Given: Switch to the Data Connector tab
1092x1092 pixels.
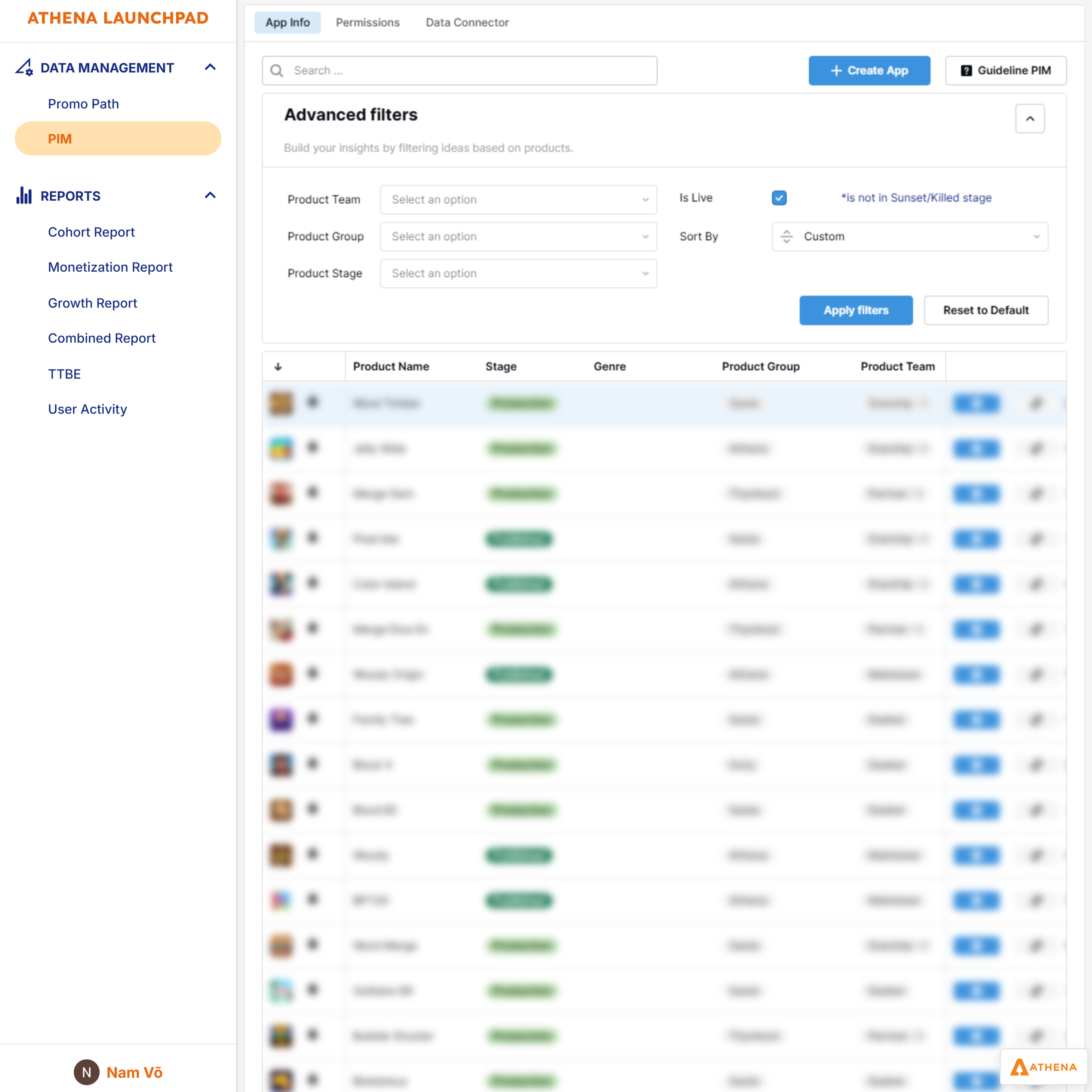Looking at the screenshot, I should [x=467, y=23].
